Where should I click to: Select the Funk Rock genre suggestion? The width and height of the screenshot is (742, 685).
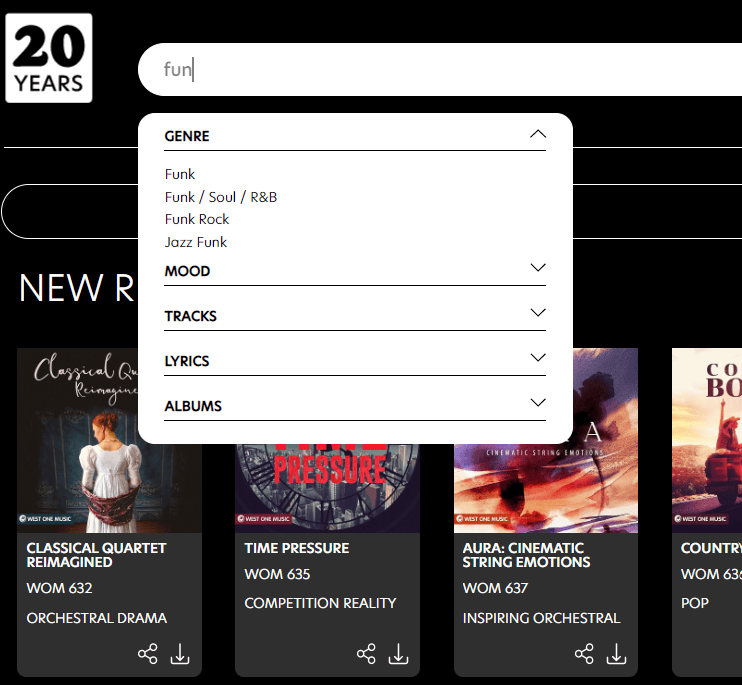coord(197,219)
